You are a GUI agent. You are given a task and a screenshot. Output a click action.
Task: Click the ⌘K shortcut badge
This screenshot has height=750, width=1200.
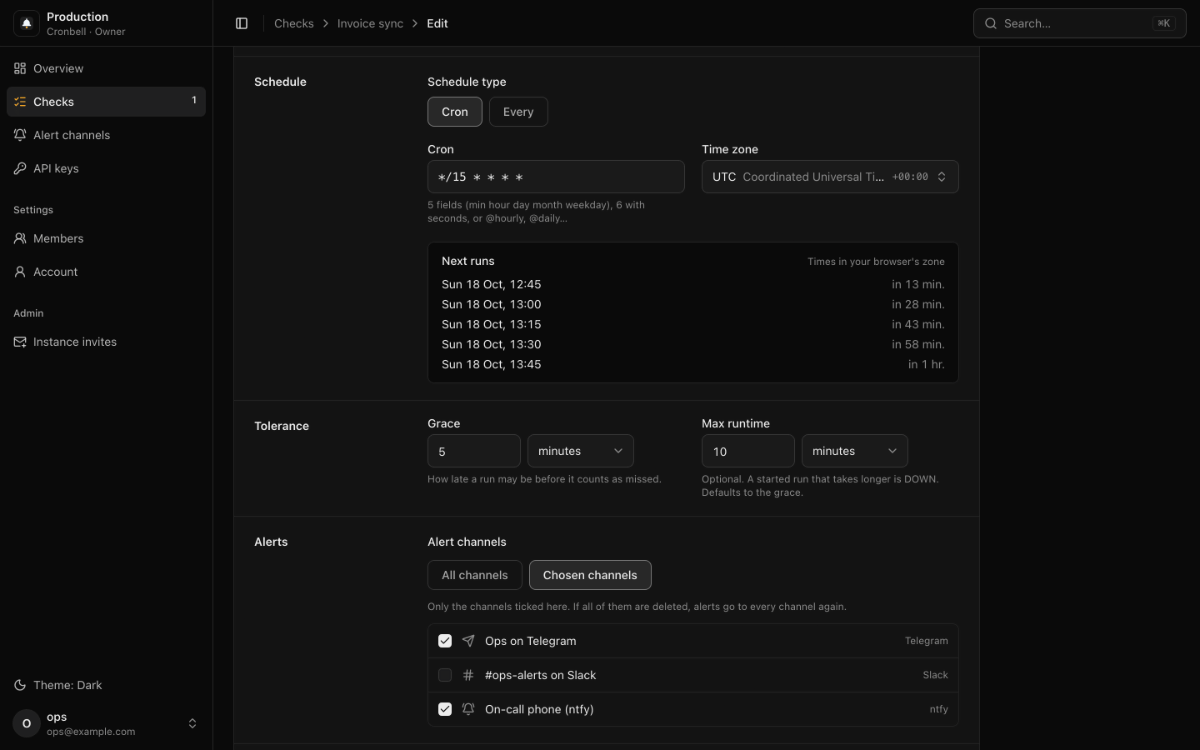pyautogui.click(x=1163, y=23)
